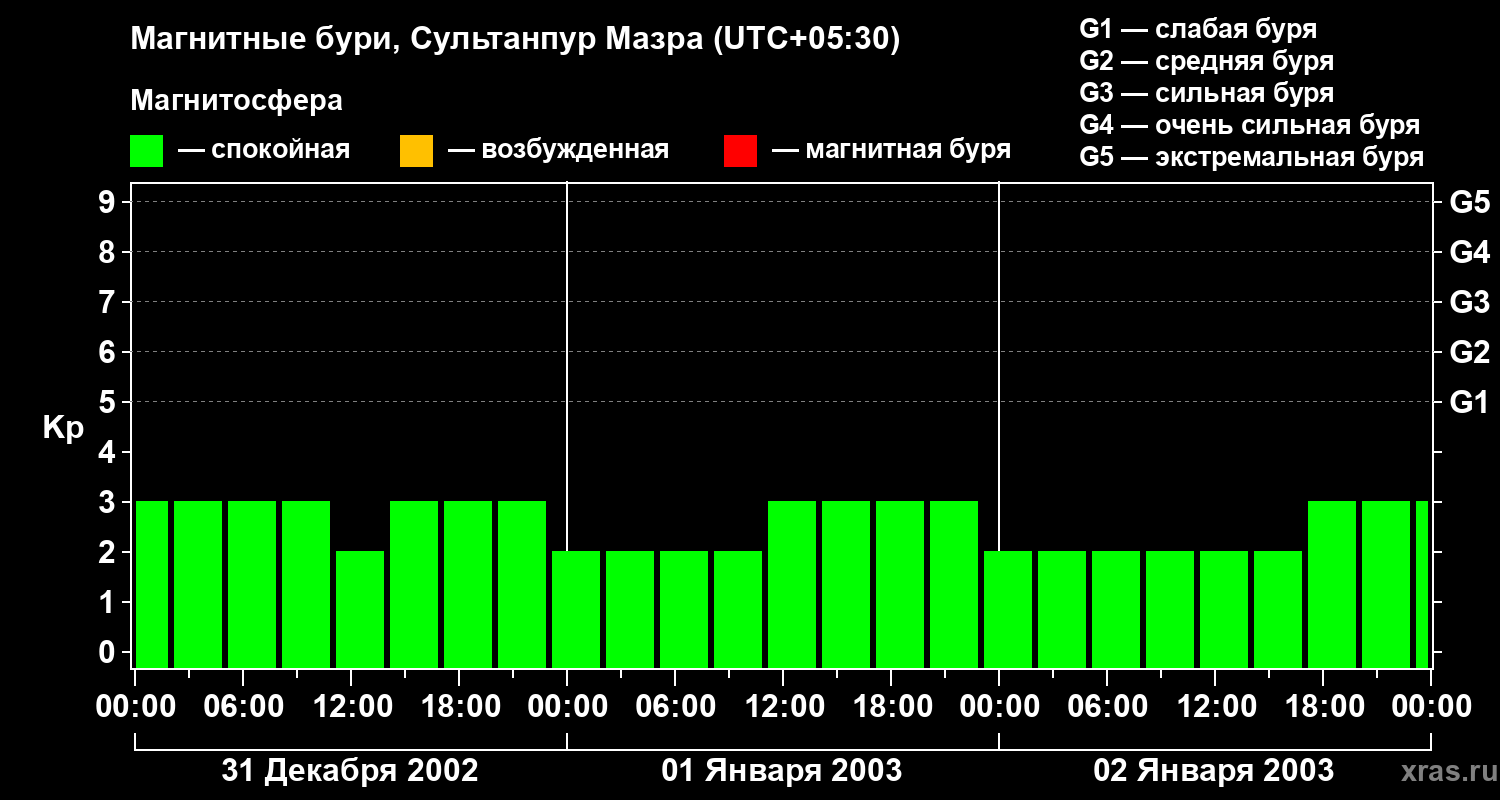
Task: Select the Kp 3 bar at 12:00–15:00 on 01 Января
Action: click(x=792, y=584)
